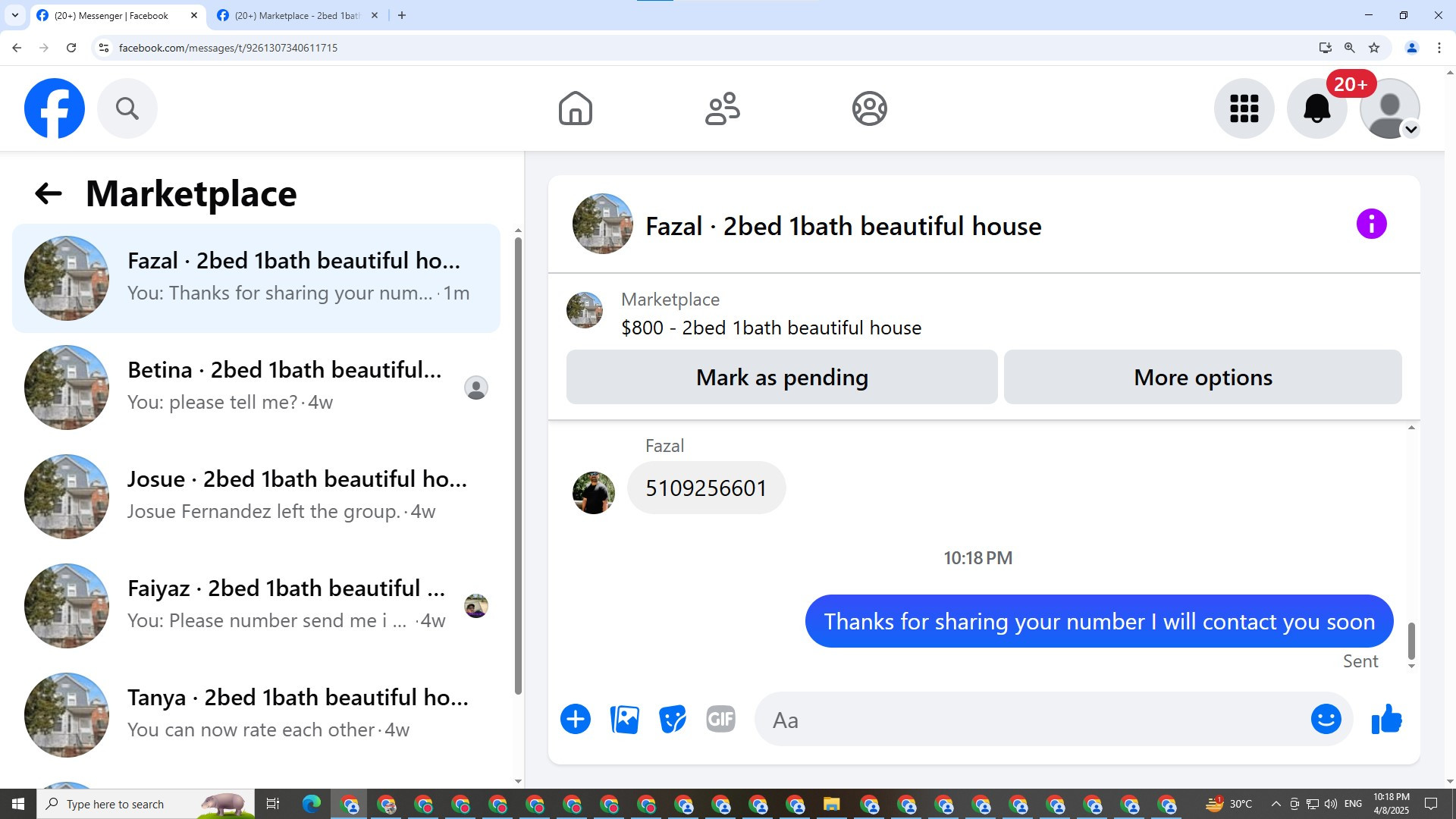
Task: Click the Facebook logo icon
Action: click(x=54, y=108)
